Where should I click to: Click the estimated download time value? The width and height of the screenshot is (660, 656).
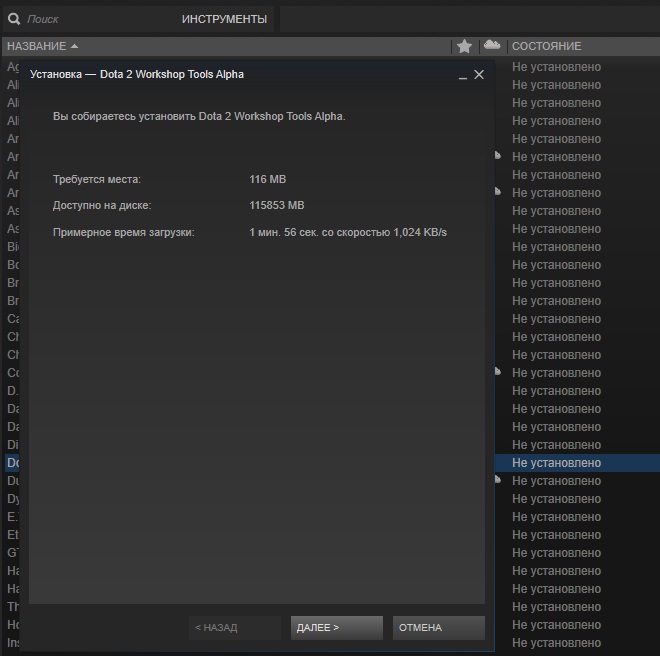click(x=348, y=233)
